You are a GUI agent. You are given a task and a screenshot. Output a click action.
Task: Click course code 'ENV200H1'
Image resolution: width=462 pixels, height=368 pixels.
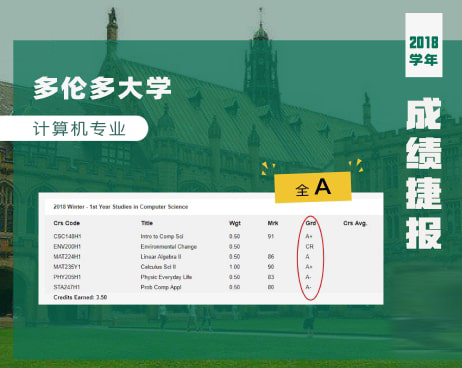click(x=67, y=247)
